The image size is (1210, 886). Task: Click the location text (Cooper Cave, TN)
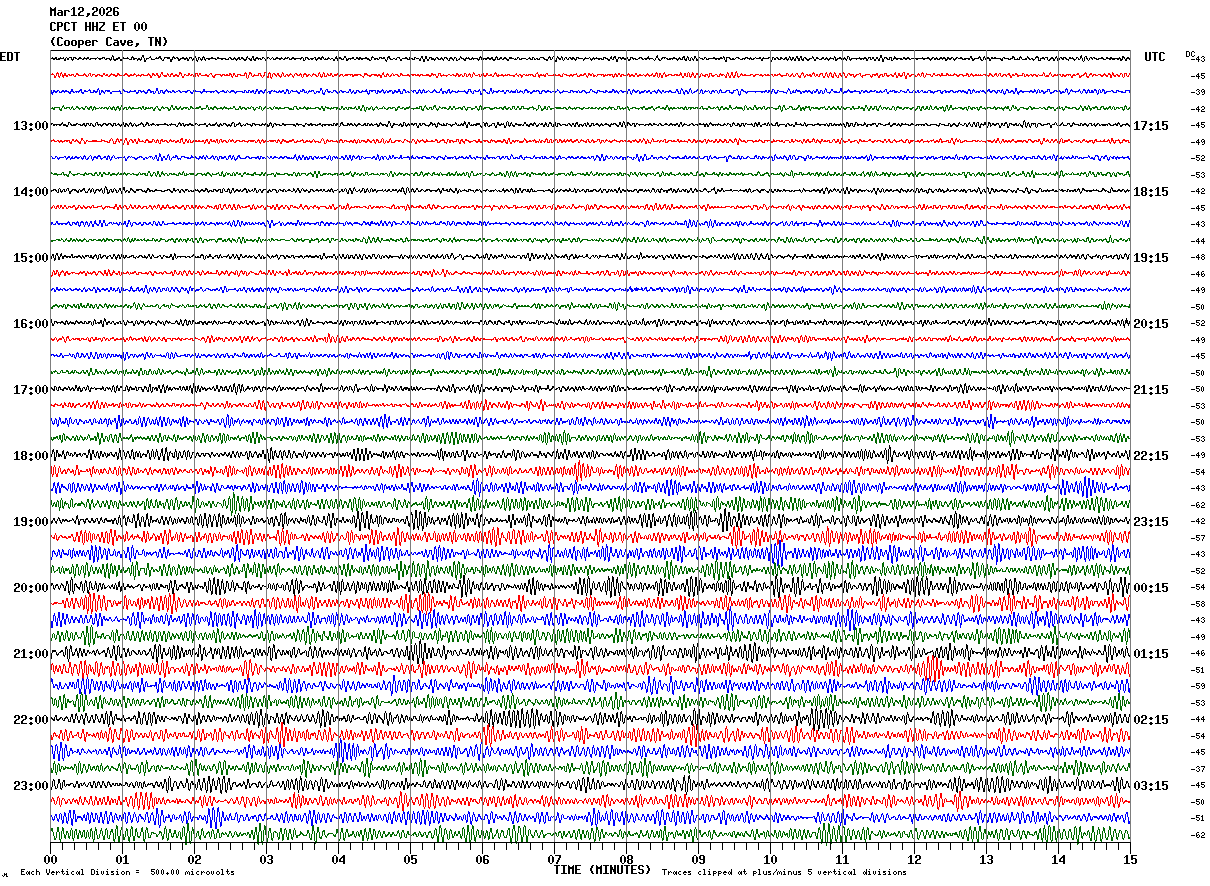pos(109,42)
